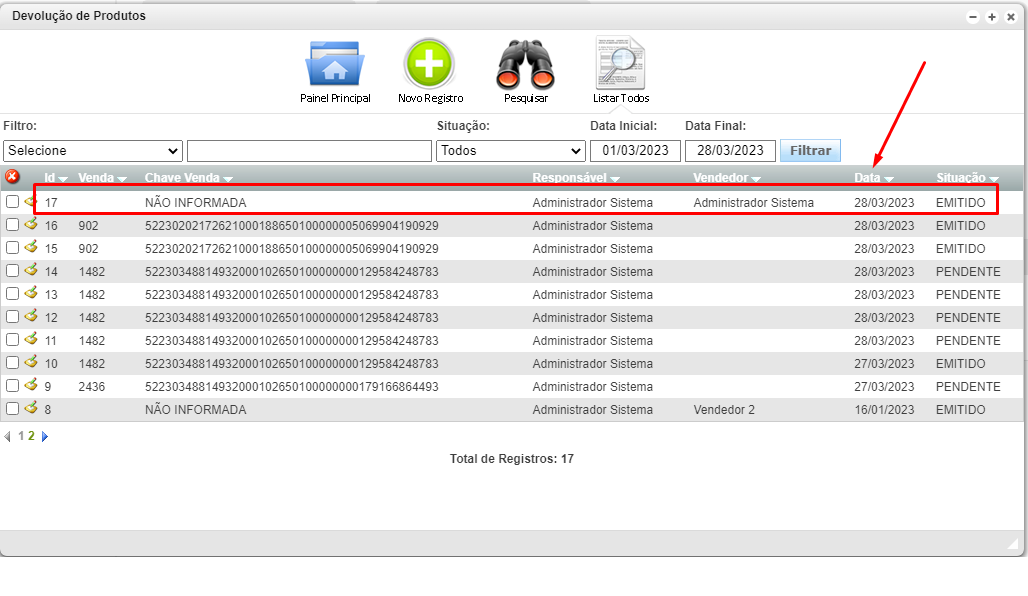
Task: Click the green Novo Registro icon
Action: pos(429,65)
